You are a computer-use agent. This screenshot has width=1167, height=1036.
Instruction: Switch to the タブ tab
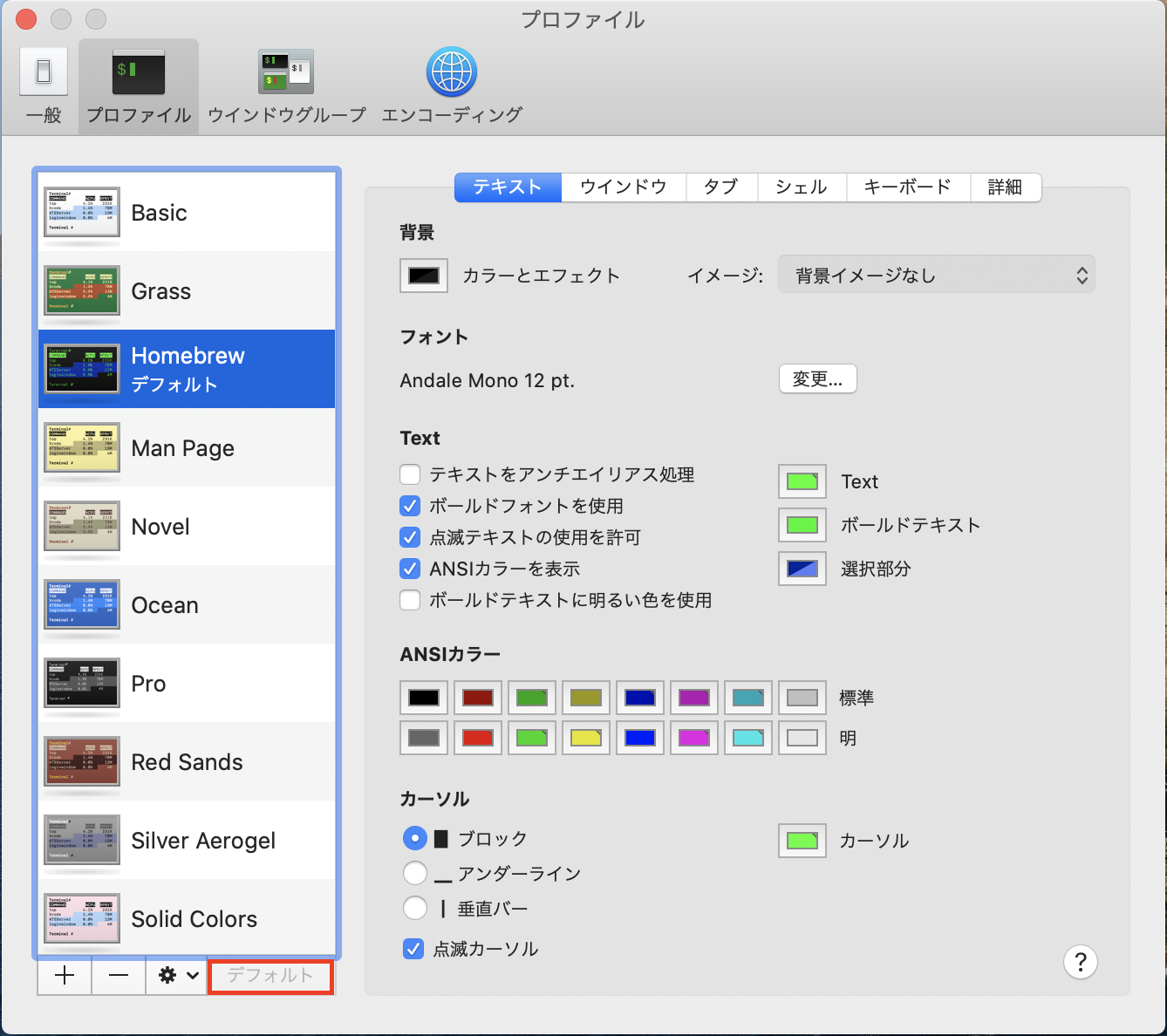pyautogui.click(x=721, y=187)
